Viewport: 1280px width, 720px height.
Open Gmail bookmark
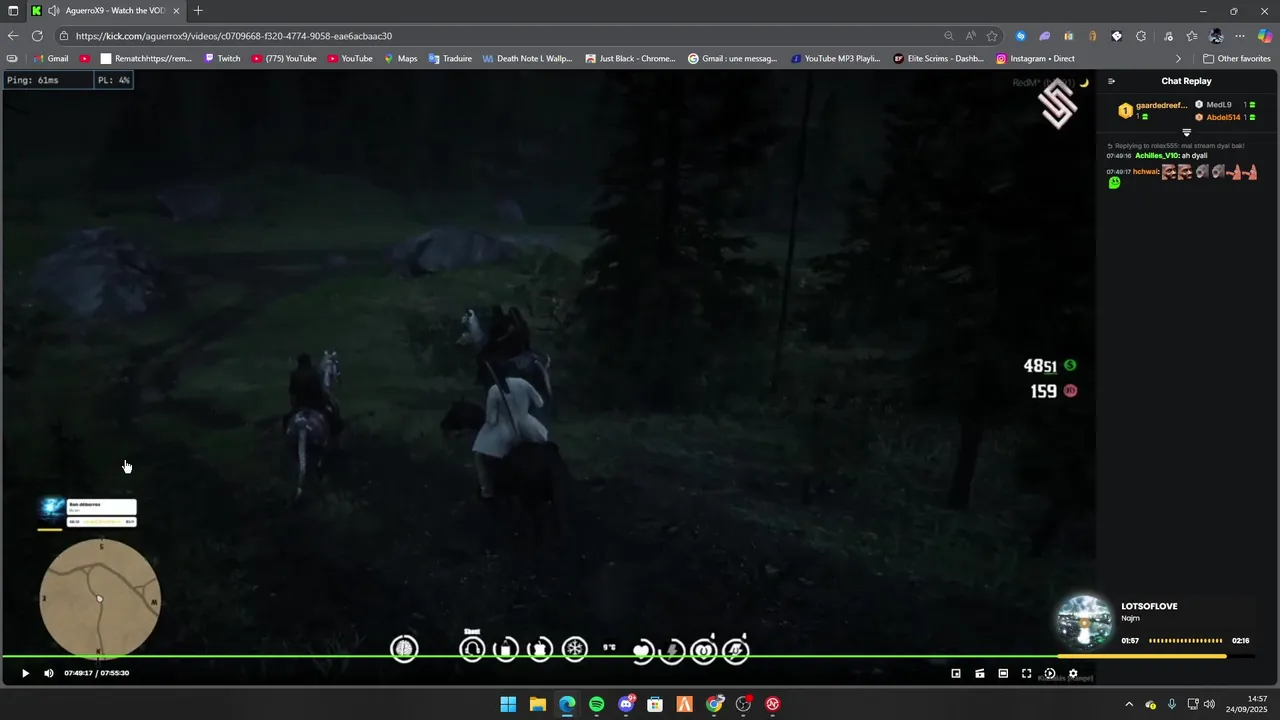(51, 59)
